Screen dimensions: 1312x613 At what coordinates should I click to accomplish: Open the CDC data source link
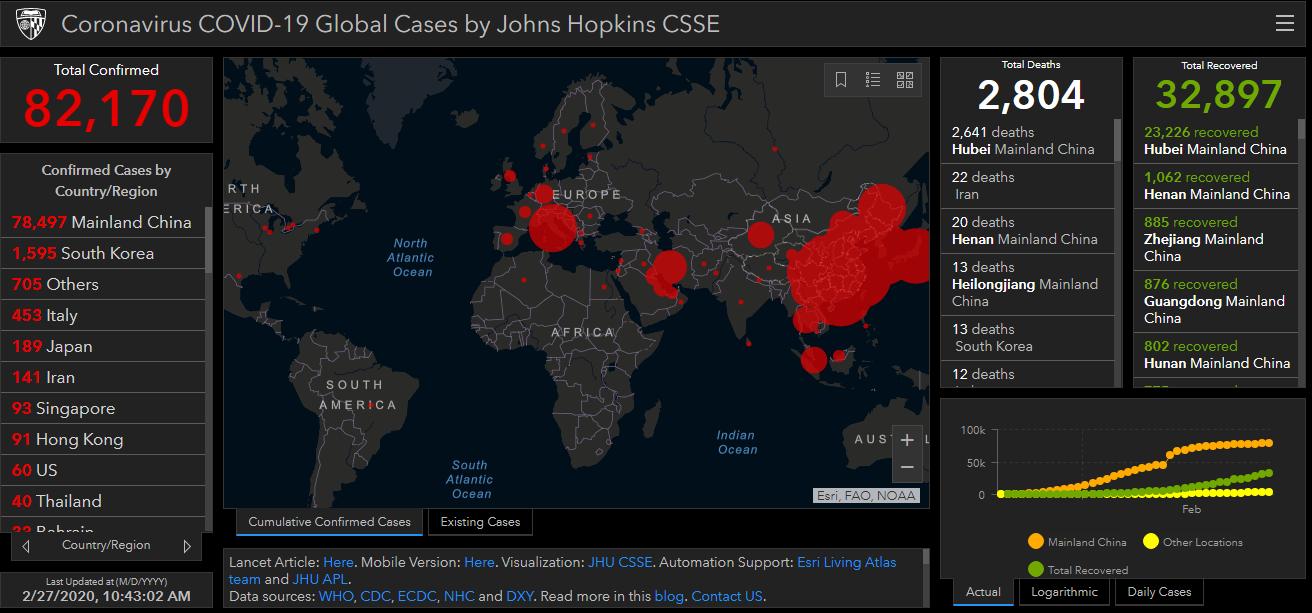pos(375,596)
